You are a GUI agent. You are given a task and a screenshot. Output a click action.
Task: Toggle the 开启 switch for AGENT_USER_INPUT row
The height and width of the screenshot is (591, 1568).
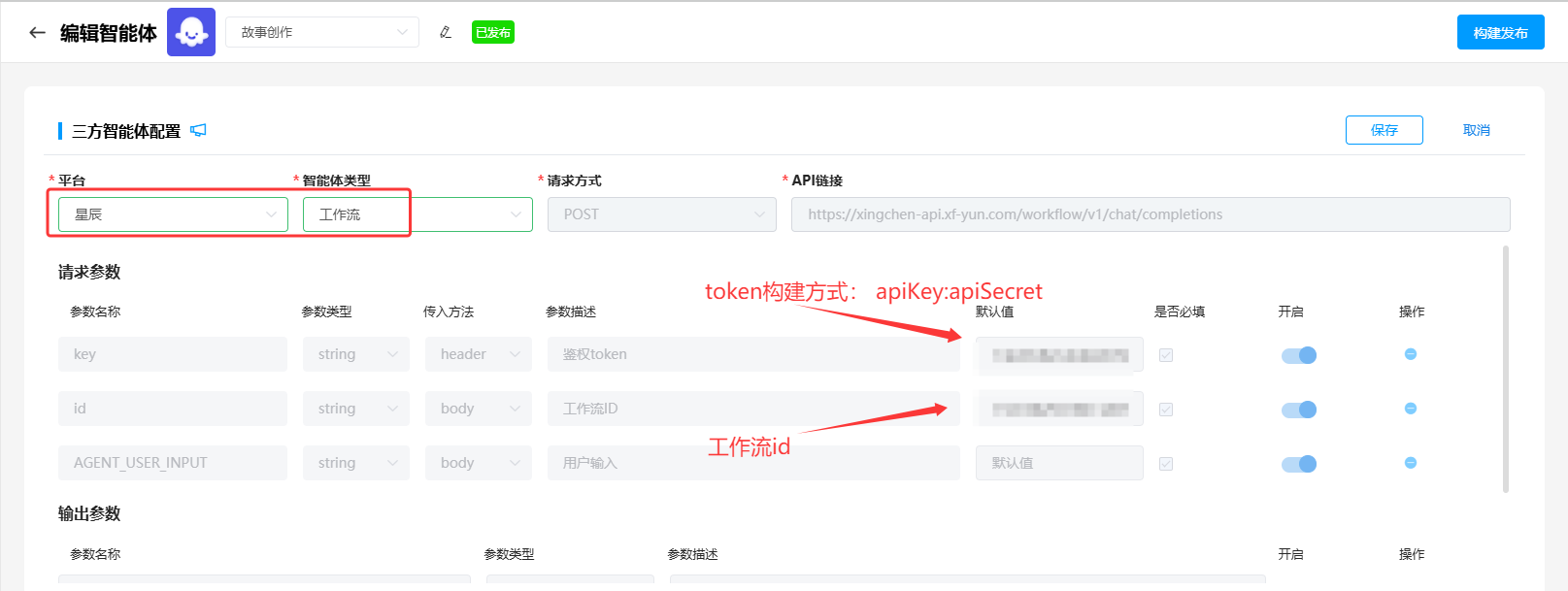pyautogui.click(x=1299, y=464)
